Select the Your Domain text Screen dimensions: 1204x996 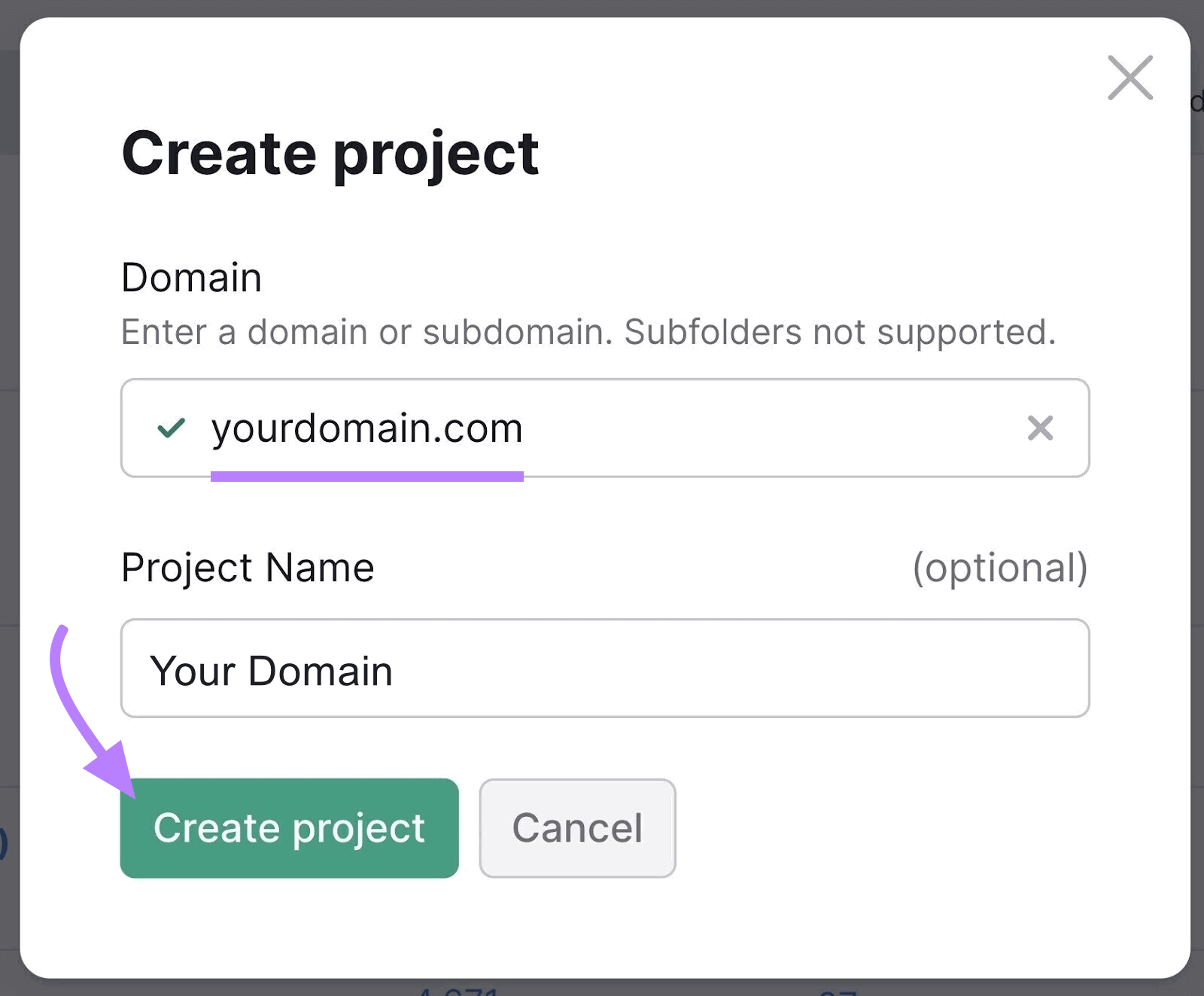272,669
